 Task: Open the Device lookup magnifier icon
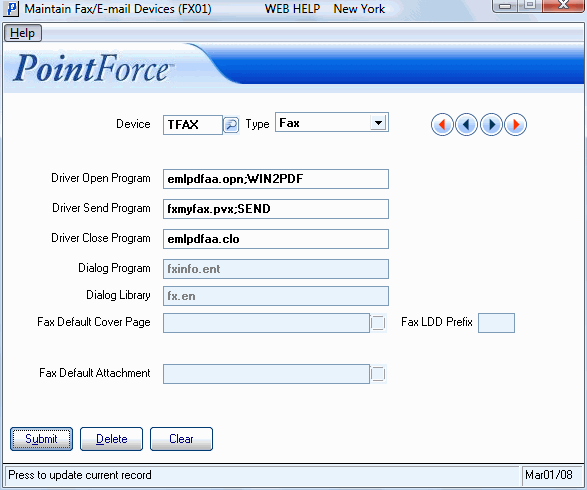[231, 125]
